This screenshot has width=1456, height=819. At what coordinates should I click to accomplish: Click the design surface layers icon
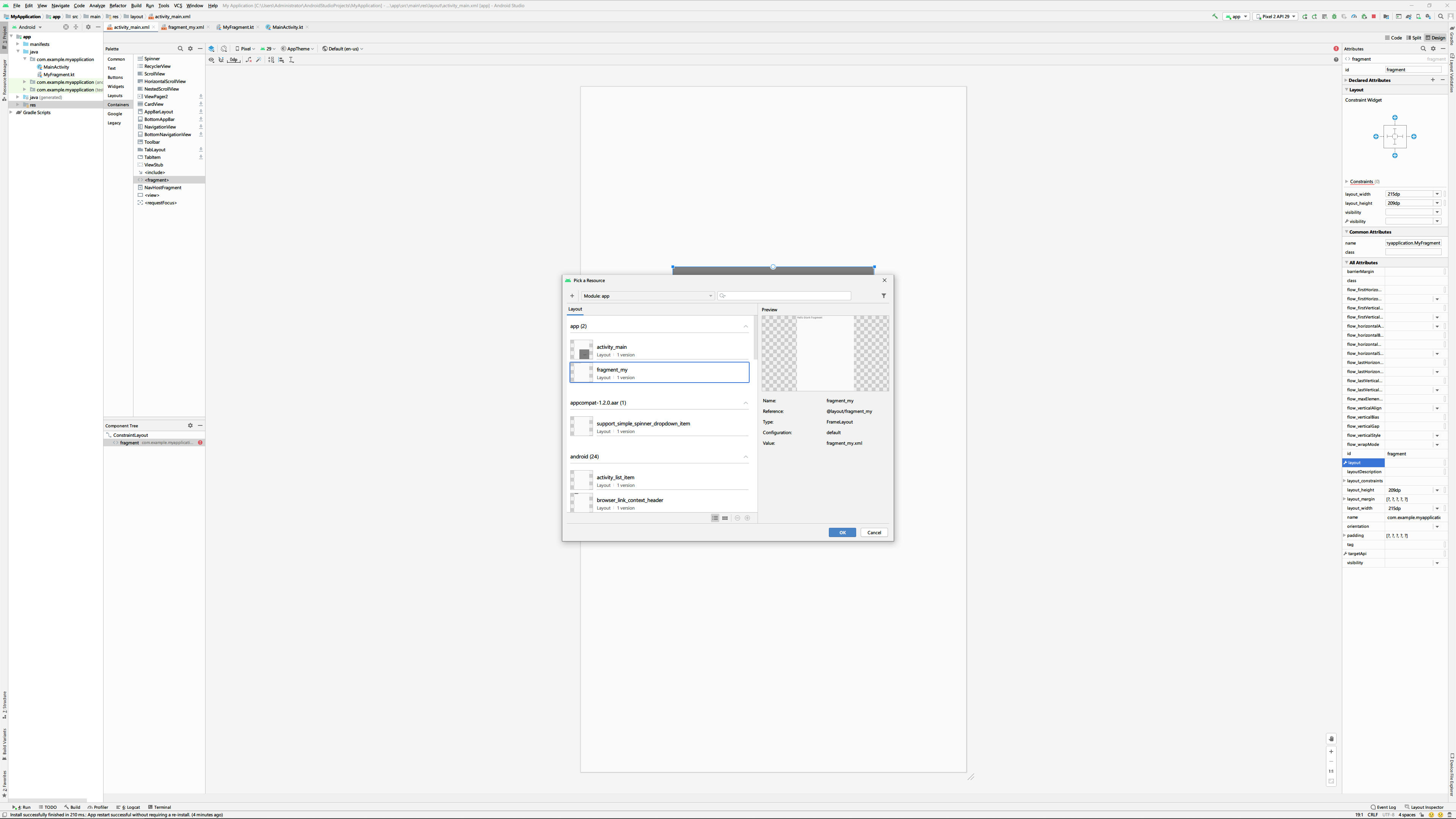(212, 49)
